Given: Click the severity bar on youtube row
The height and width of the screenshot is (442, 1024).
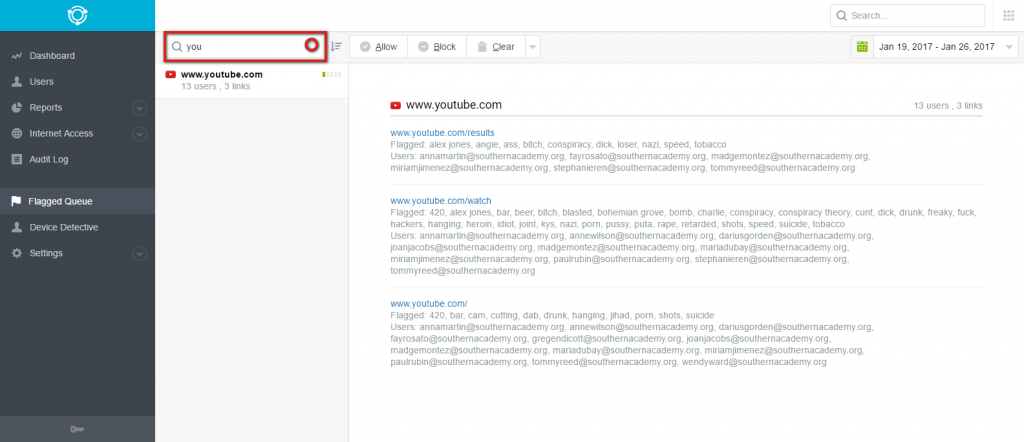Looking at the screenshot, I should (x=331, y=74).
